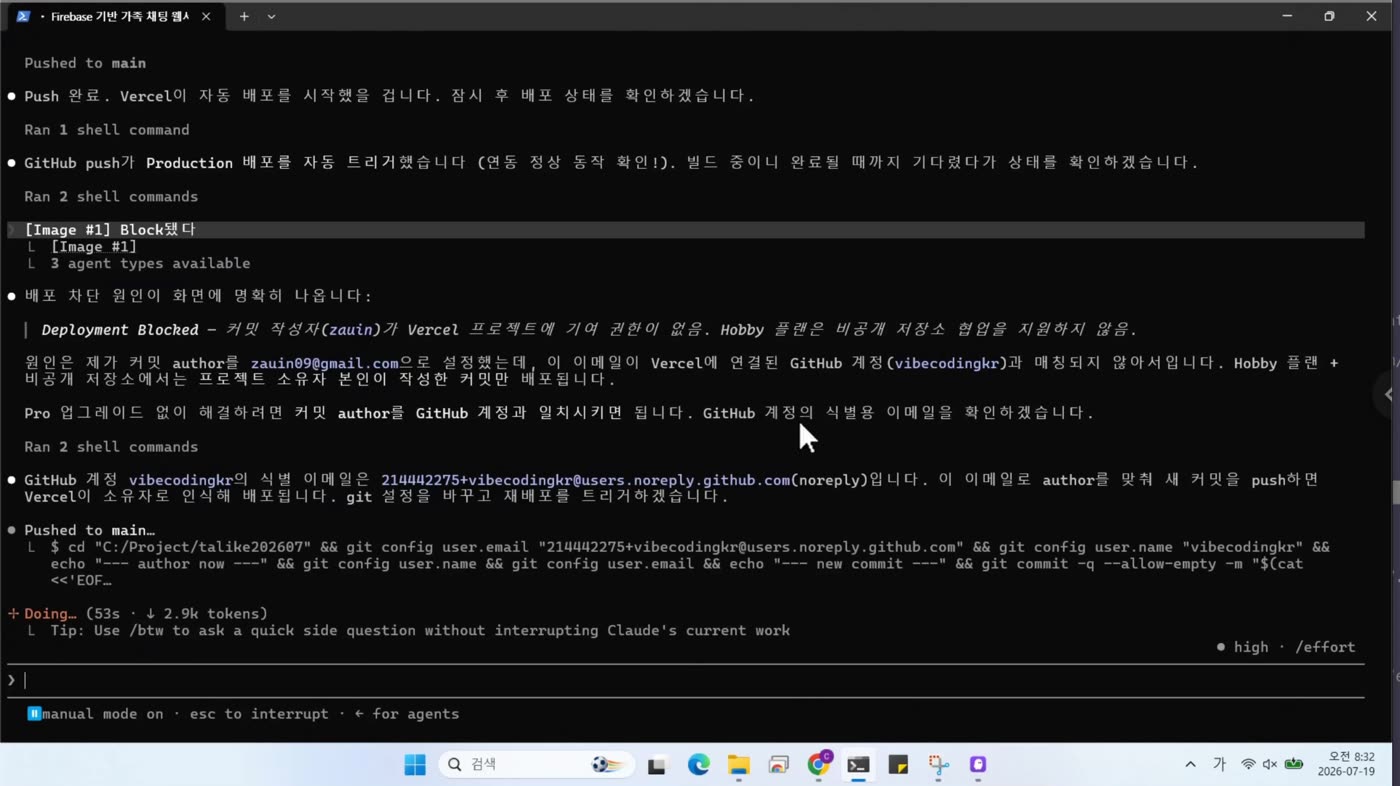Screen dimensions: 1400x786
Task: Select the Terminal icon in the taskbar
Action: click(858, 765)
